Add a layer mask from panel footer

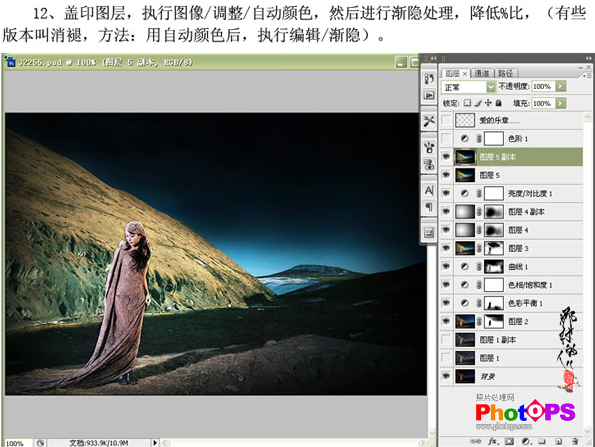click(x=509, y=441)
